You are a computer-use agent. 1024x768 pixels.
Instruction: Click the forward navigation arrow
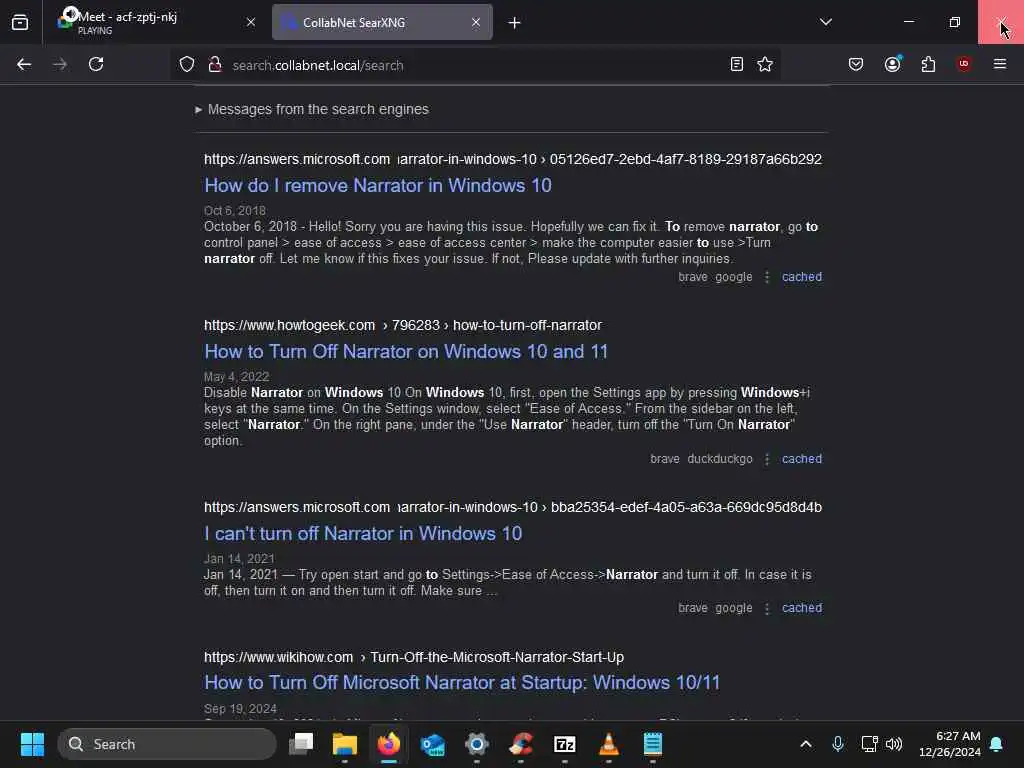pos(59,64)
